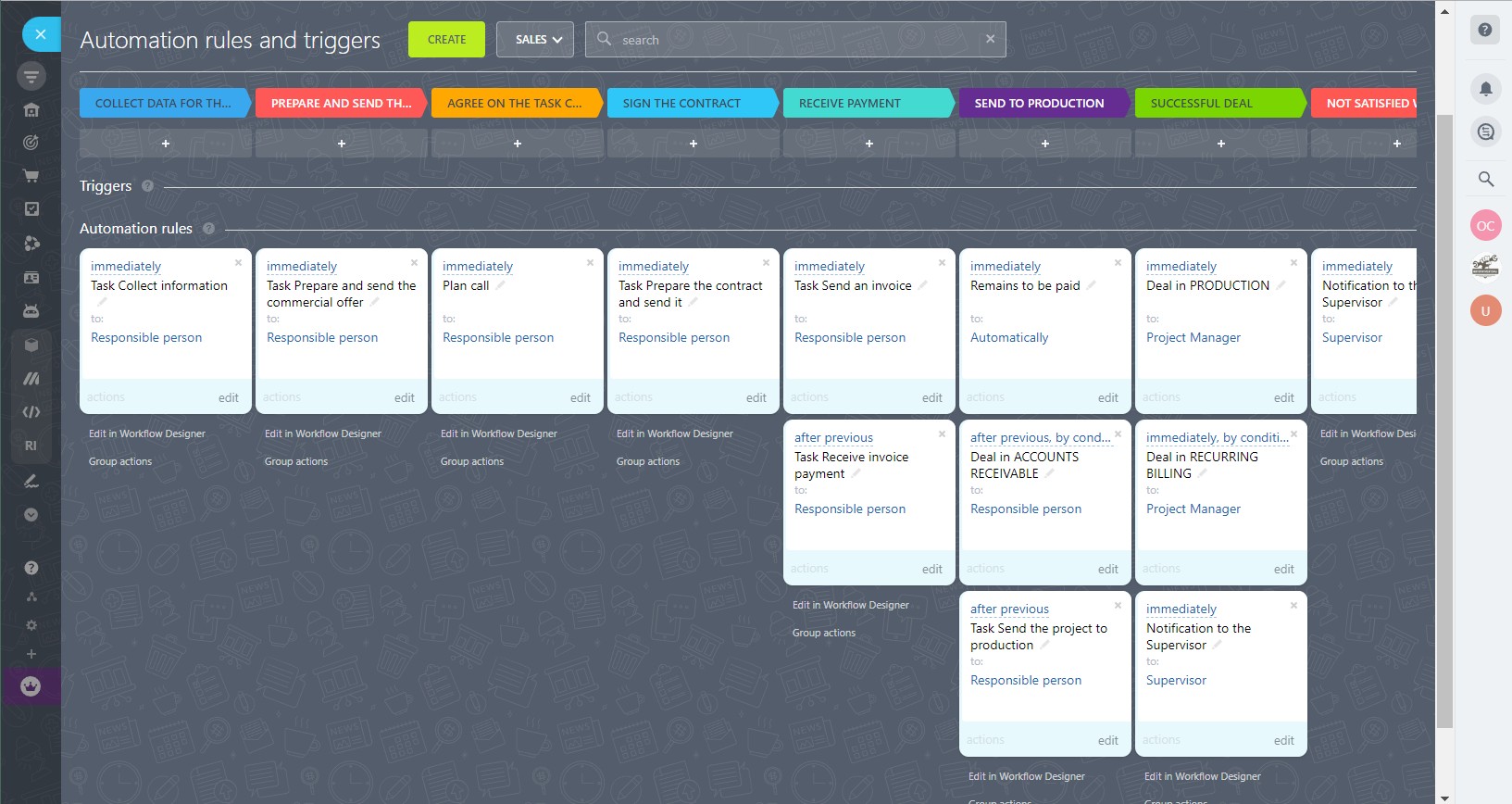The image size is (1512, 804).
Task: Open the SALES pipeline dropdown
Action: click(535, 40)
